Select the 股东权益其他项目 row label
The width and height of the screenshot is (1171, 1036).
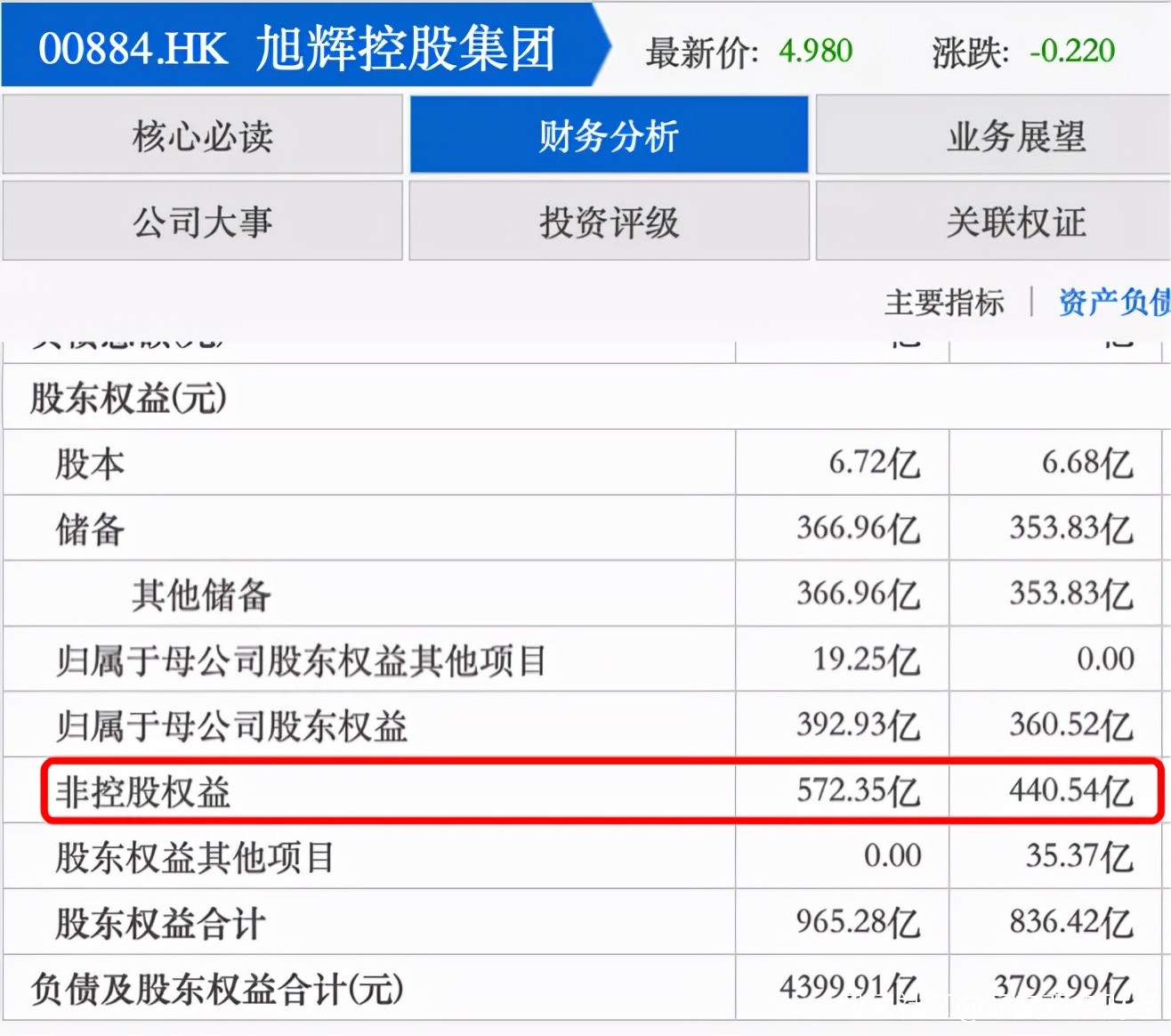195,858
